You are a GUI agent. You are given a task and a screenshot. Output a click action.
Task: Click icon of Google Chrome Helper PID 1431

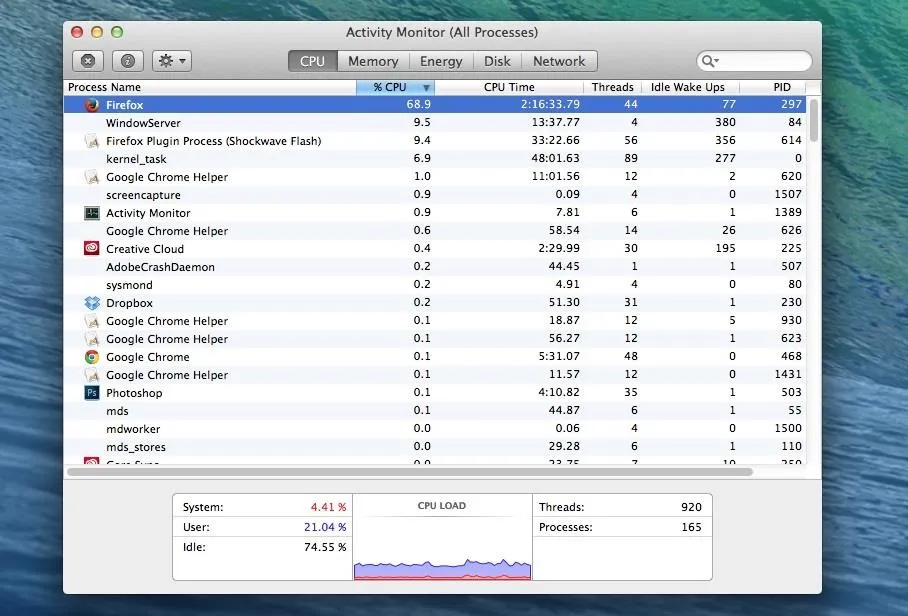tap(91, 375)
